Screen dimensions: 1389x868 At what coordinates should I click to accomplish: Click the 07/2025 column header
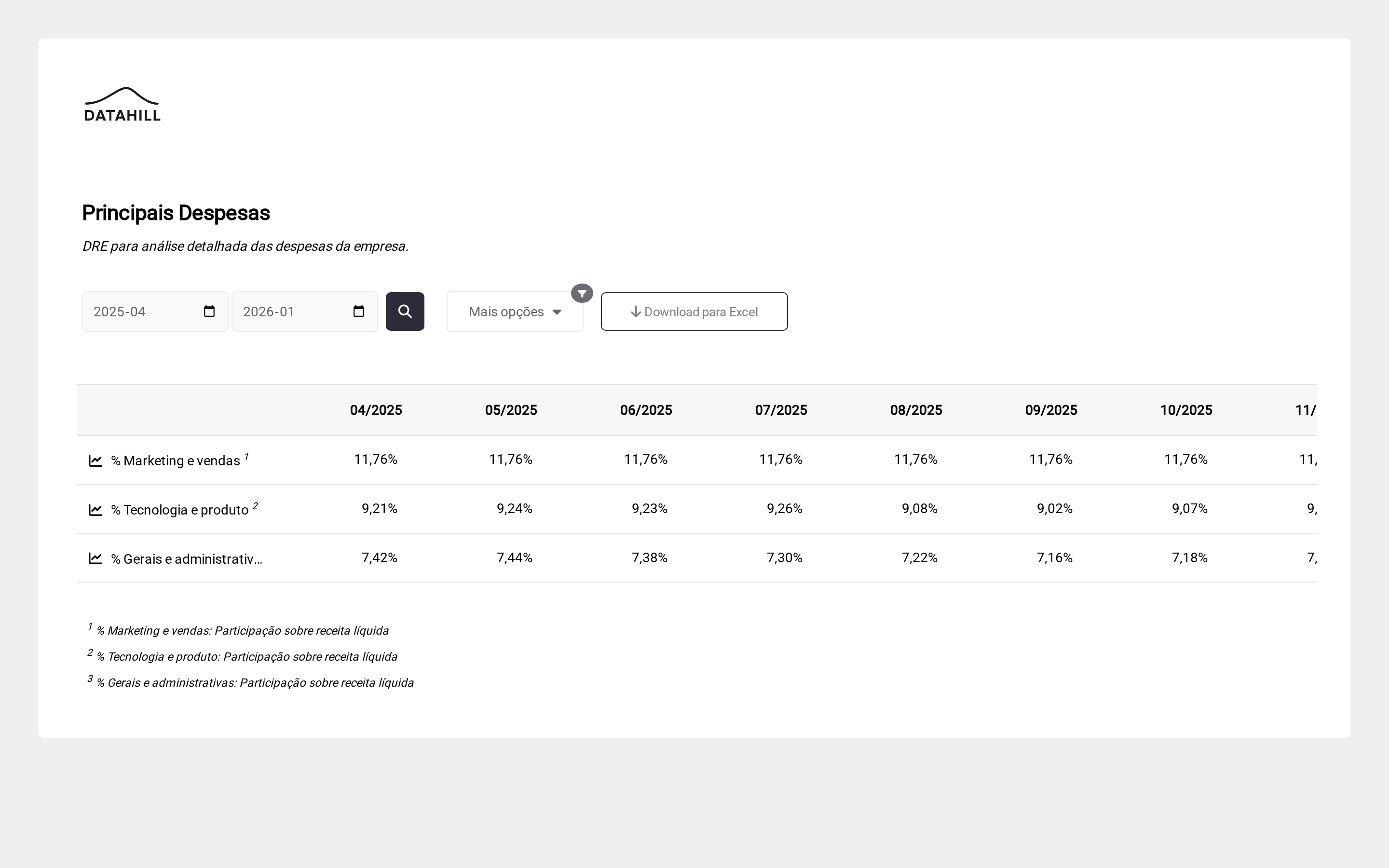[781, 410]
